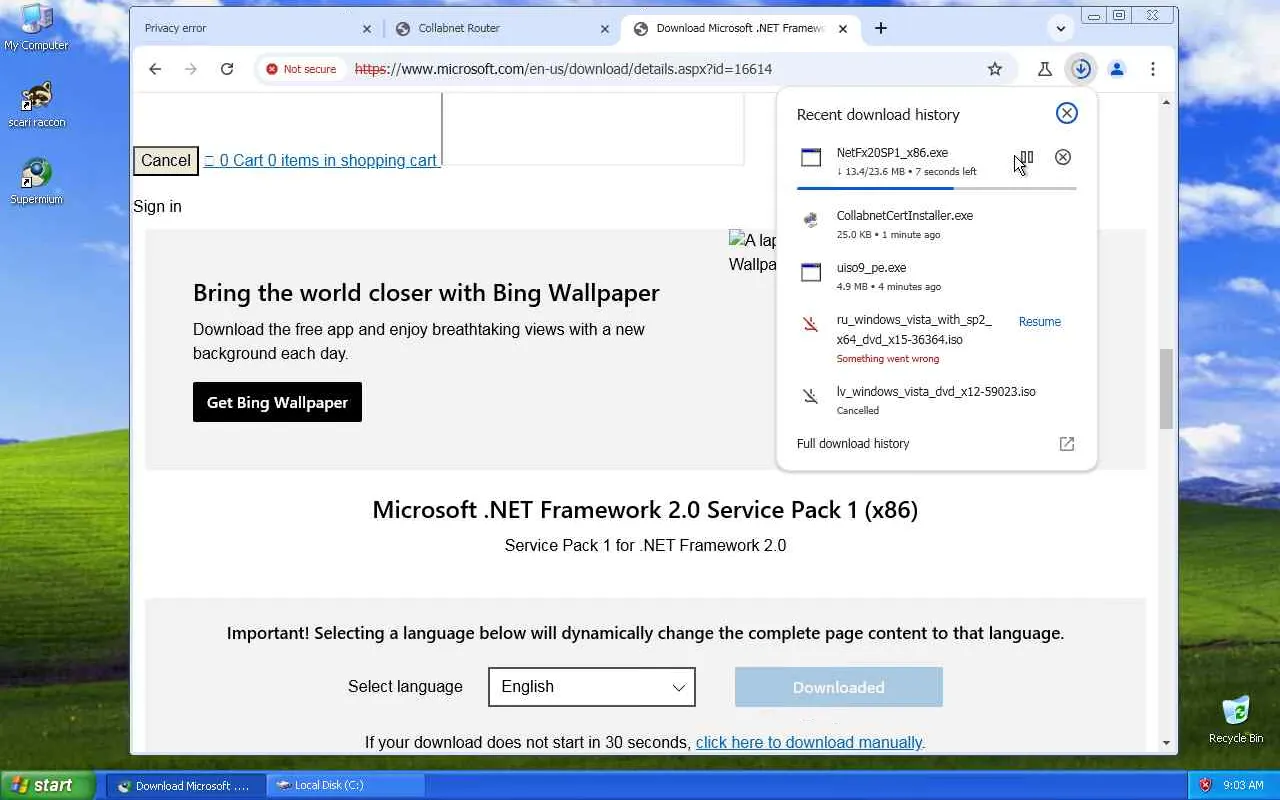Go back to the previous page

[x=155, y=69]
